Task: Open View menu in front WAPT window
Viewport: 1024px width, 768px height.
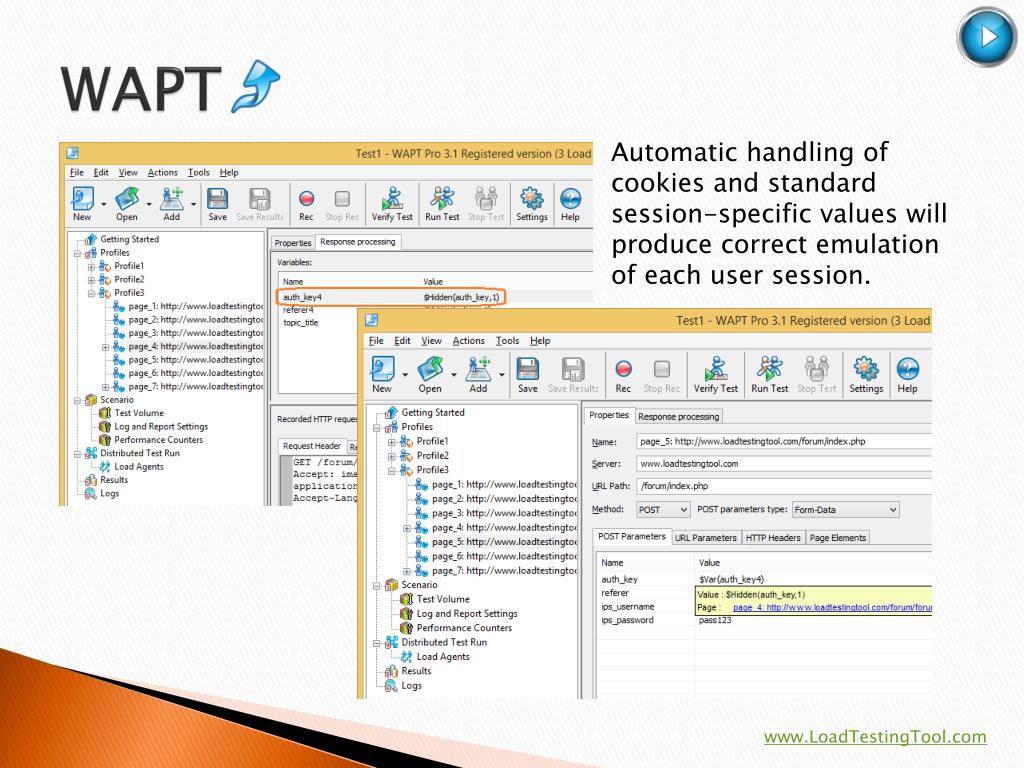Action: click(431, 341)
